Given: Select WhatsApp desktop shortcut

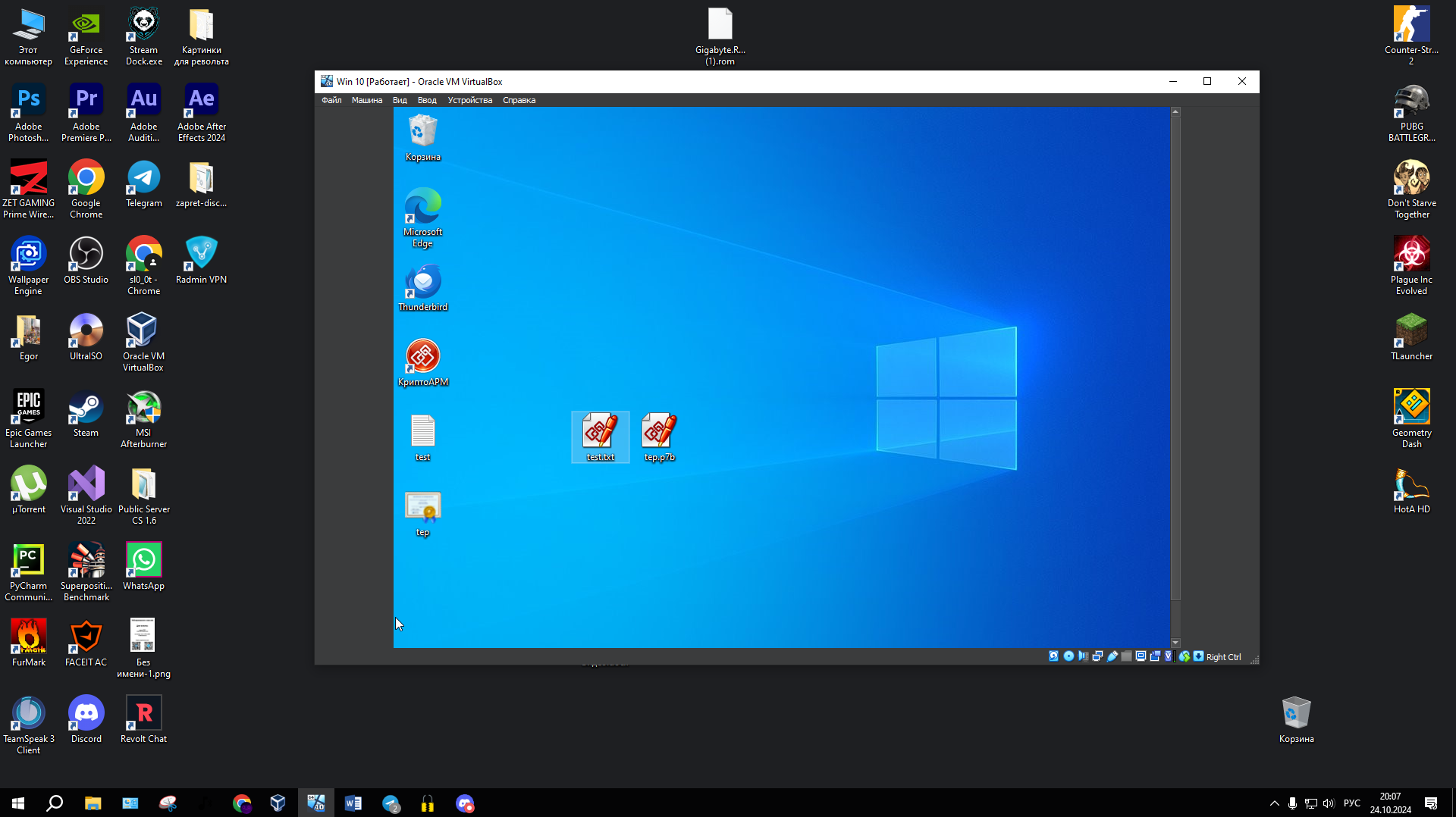Looking at the screenshot, I should point(144,567).
